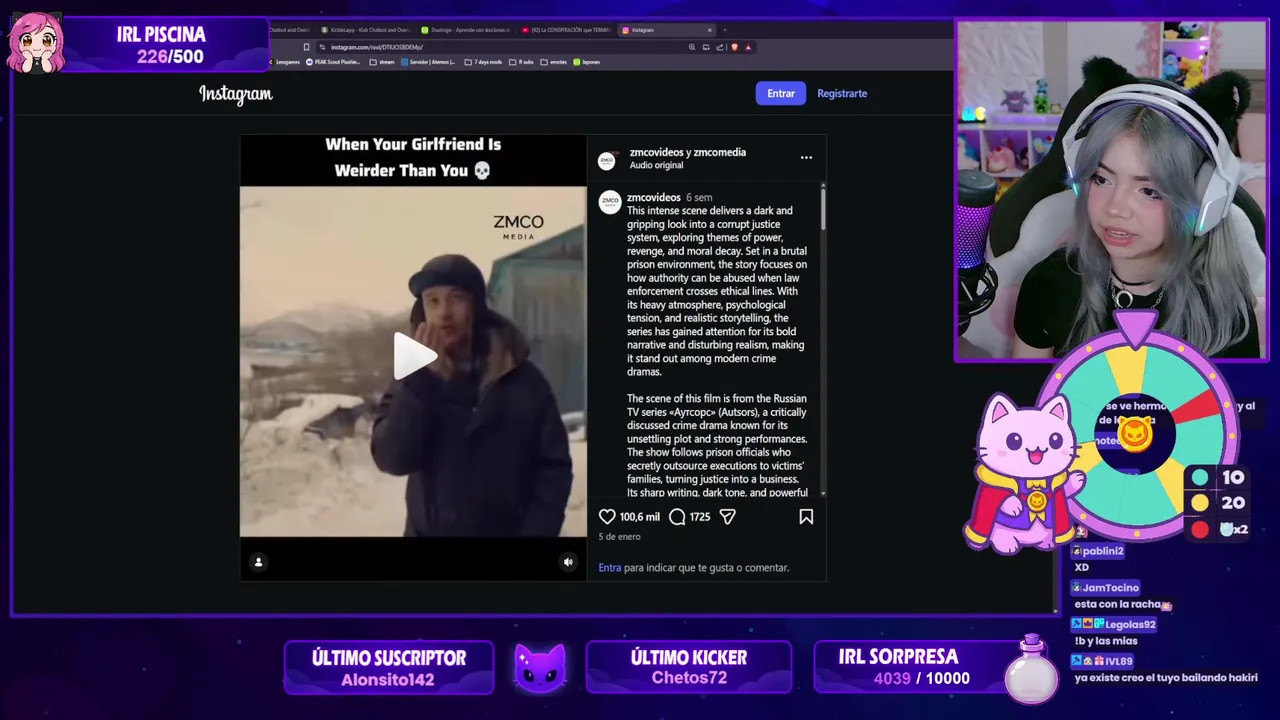The width and height of the screenshot is (1280, 720).
Task: Click the Brave shields lion icon
Action: (x=734, y=47)
